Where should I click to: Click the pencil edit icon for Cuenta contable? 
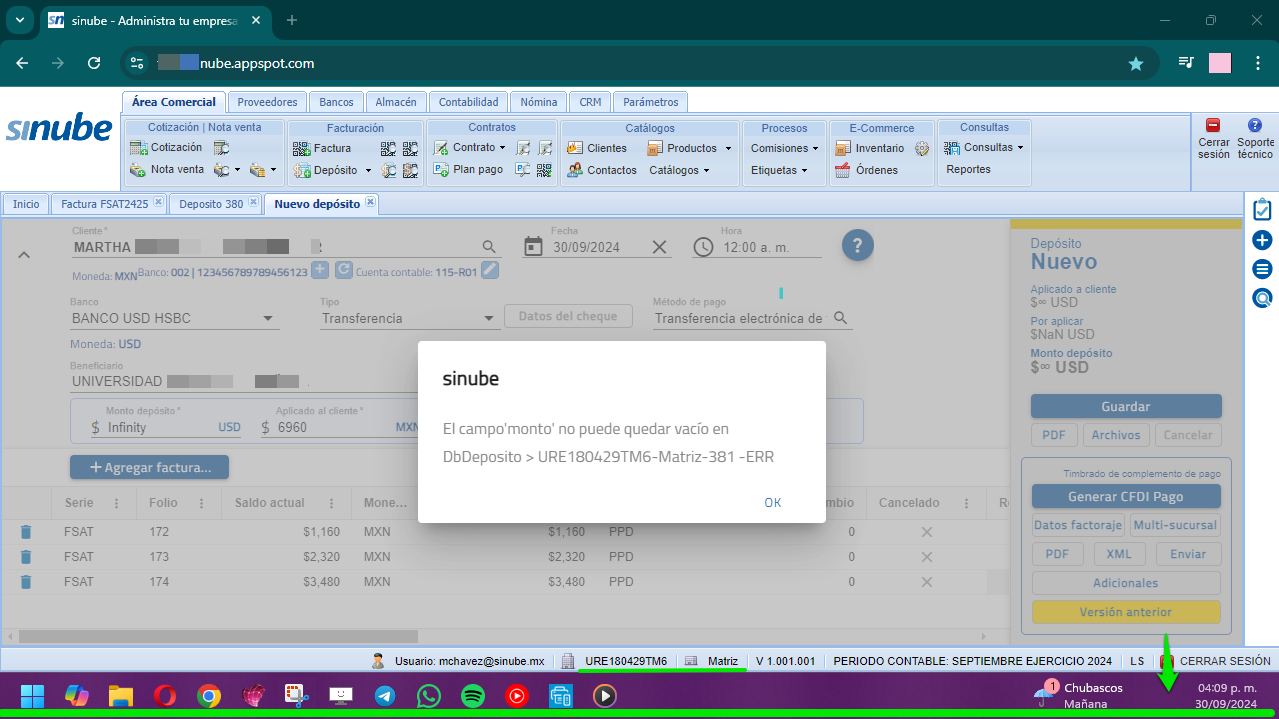point(489,270)
